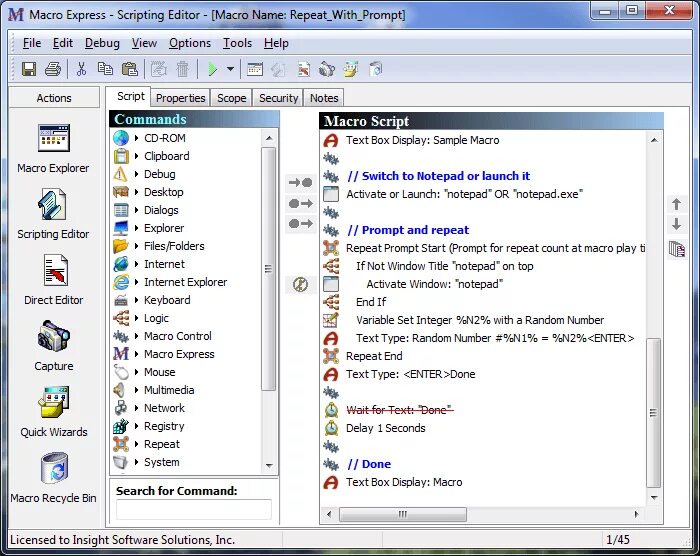700x556 pixels.
Task: Click the Print toolbar icon
Action: click(x=53, y=69)
